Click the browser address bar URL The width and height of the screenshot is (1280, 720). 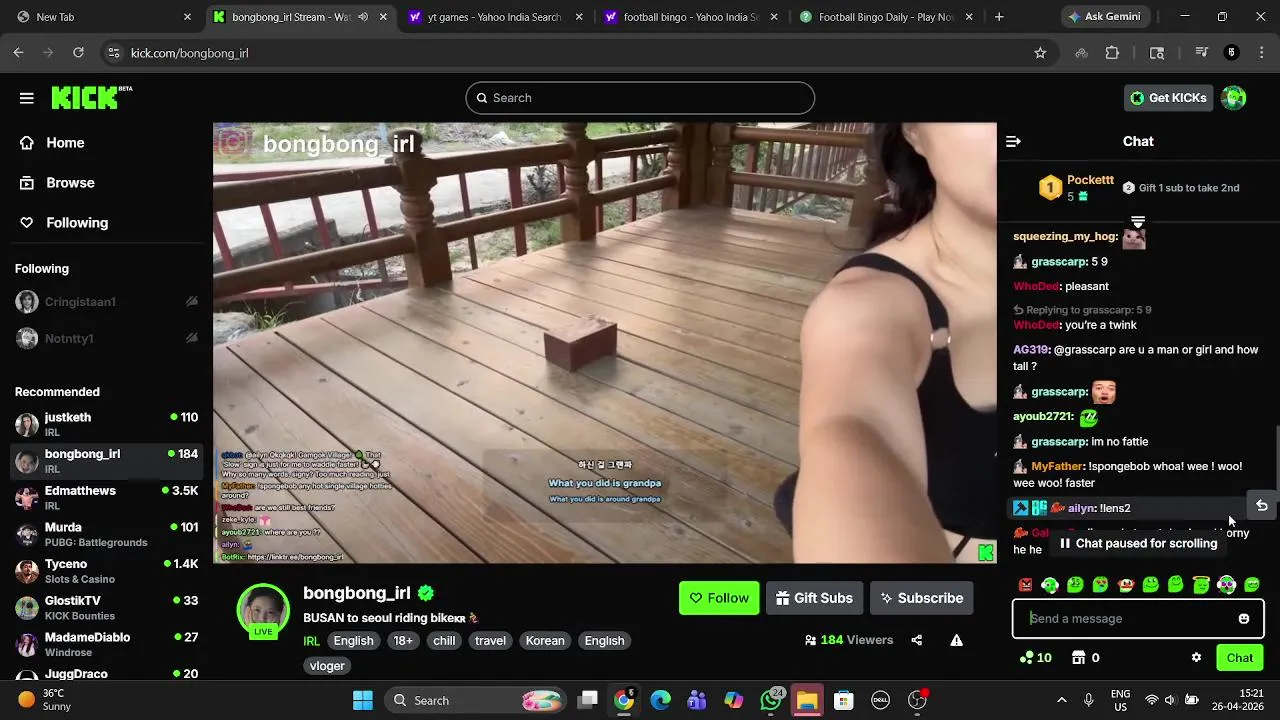click(x=190, y=53)
